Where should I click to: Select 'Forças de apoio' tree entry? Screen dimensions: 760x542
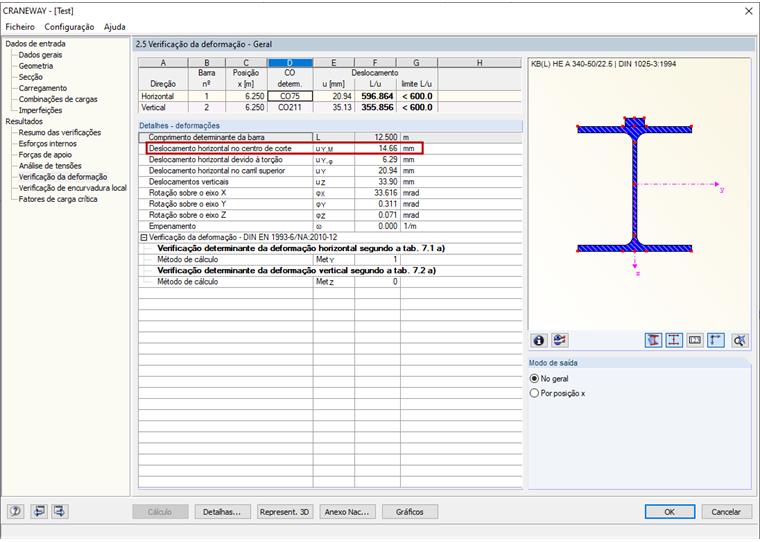point(45,155)
